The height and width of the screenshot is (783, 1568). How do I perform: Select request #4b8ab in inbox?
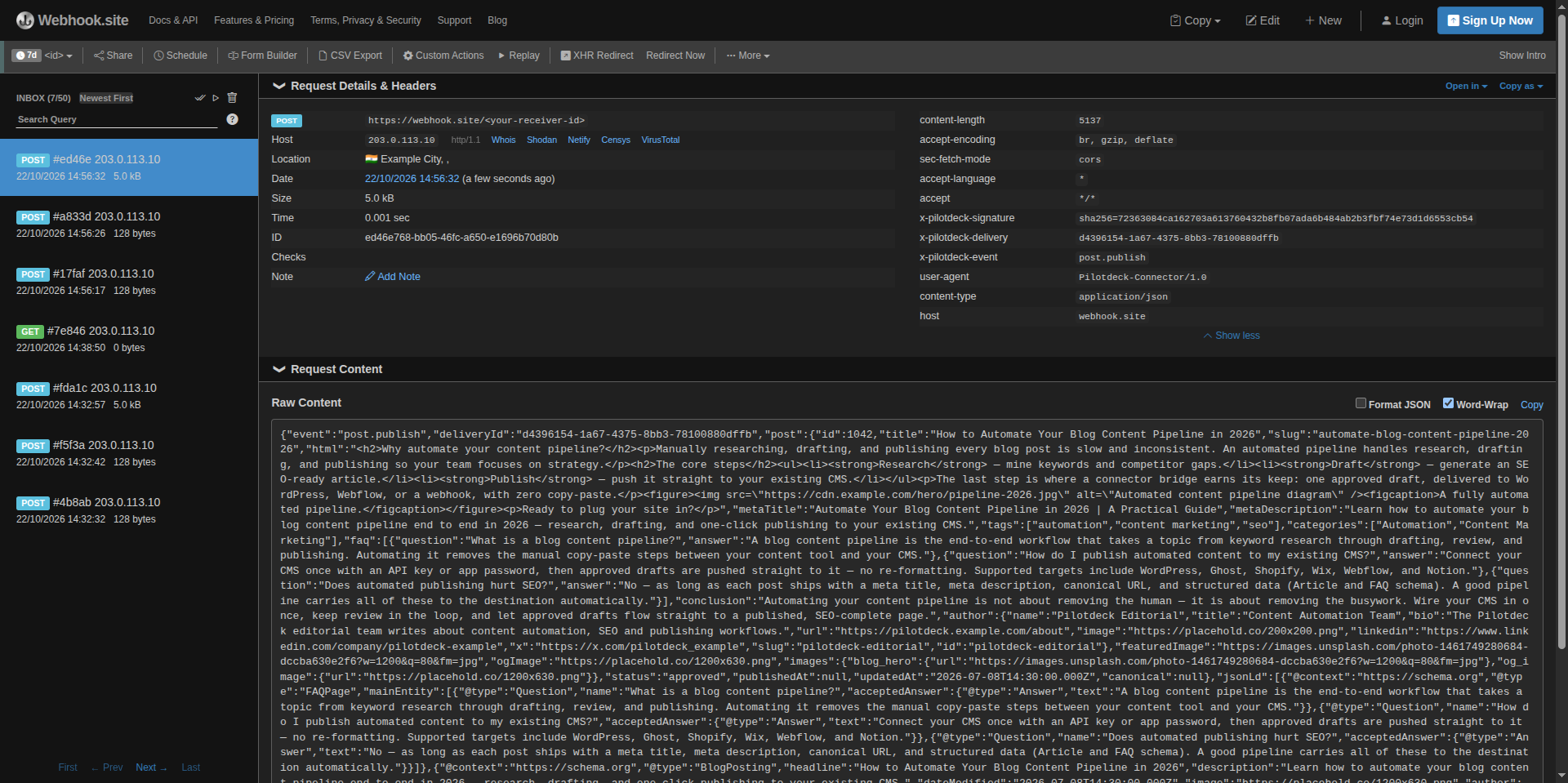point(129,510)
